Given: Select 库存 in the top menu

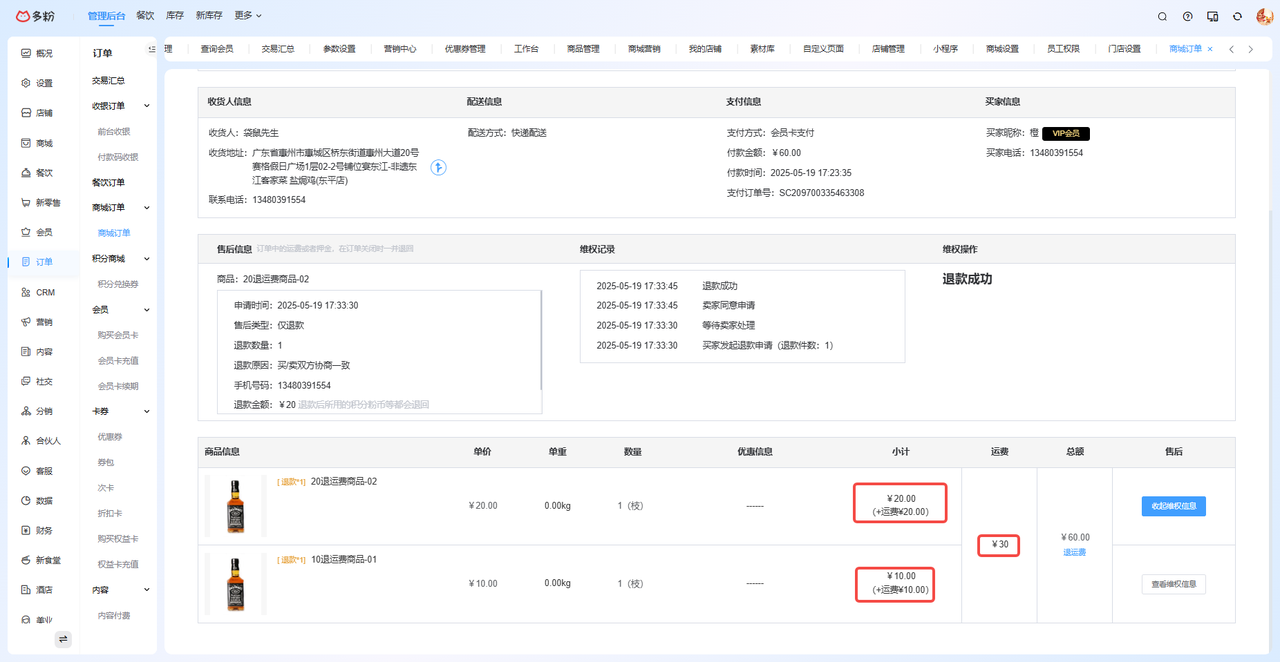Looking at the screenshot, I should pos(175,16).
